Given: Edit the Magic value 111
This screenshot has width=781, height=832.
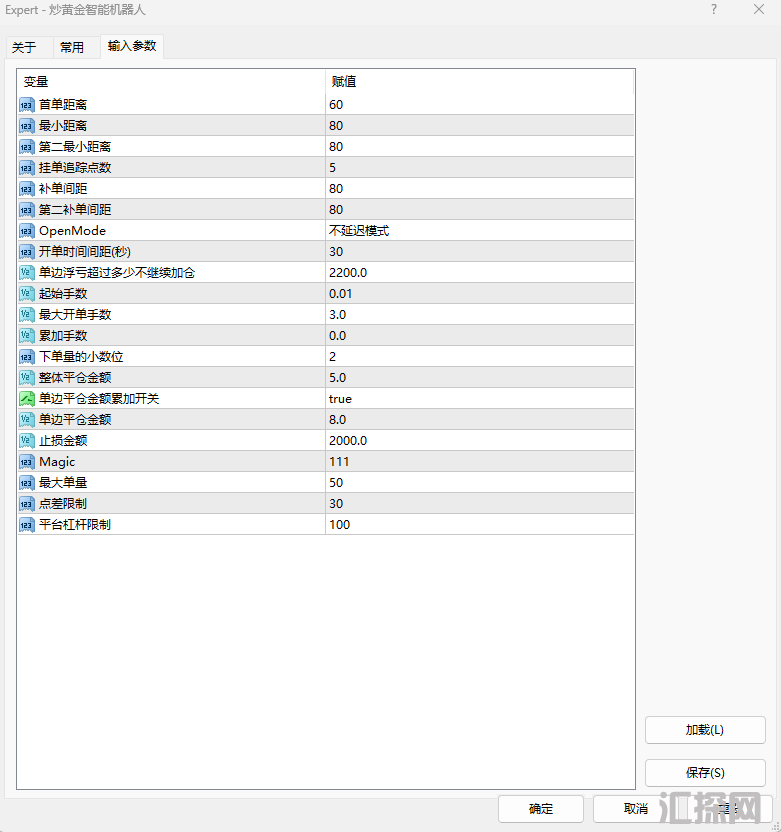Looking at the screenshot, I should [480, 462].
